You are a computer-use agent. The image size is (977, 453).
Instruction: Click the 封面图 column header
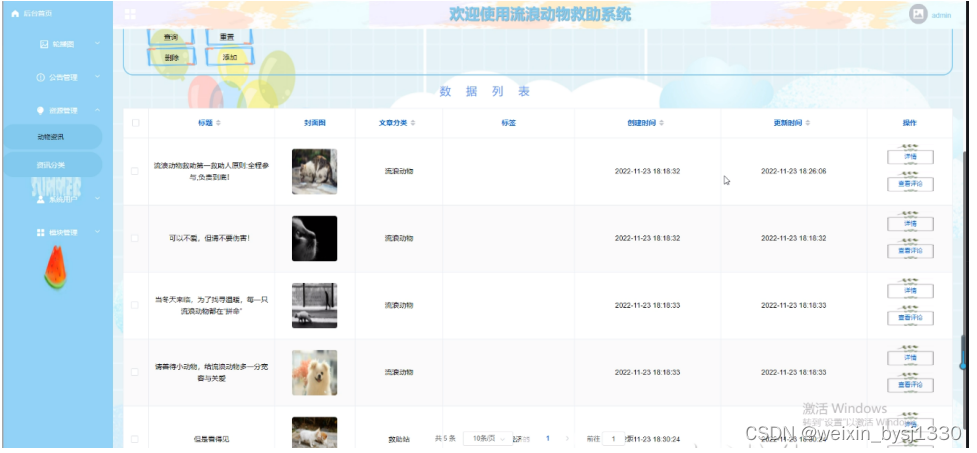(x=315, y=123)
